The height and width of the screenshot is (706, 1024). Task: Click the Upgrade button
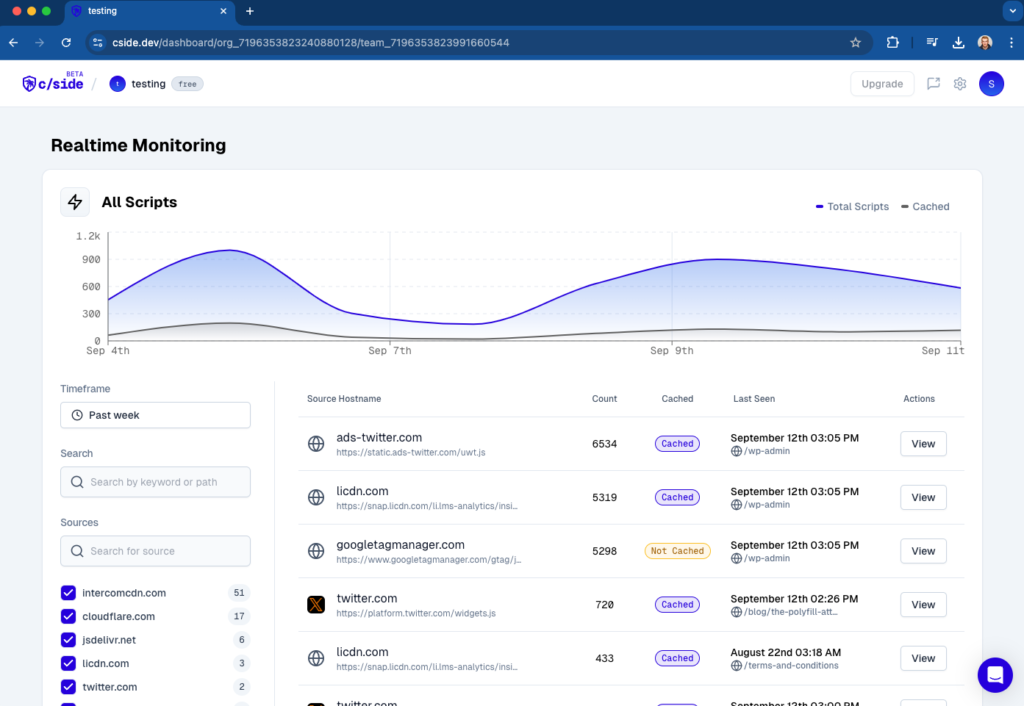[882, 84]
